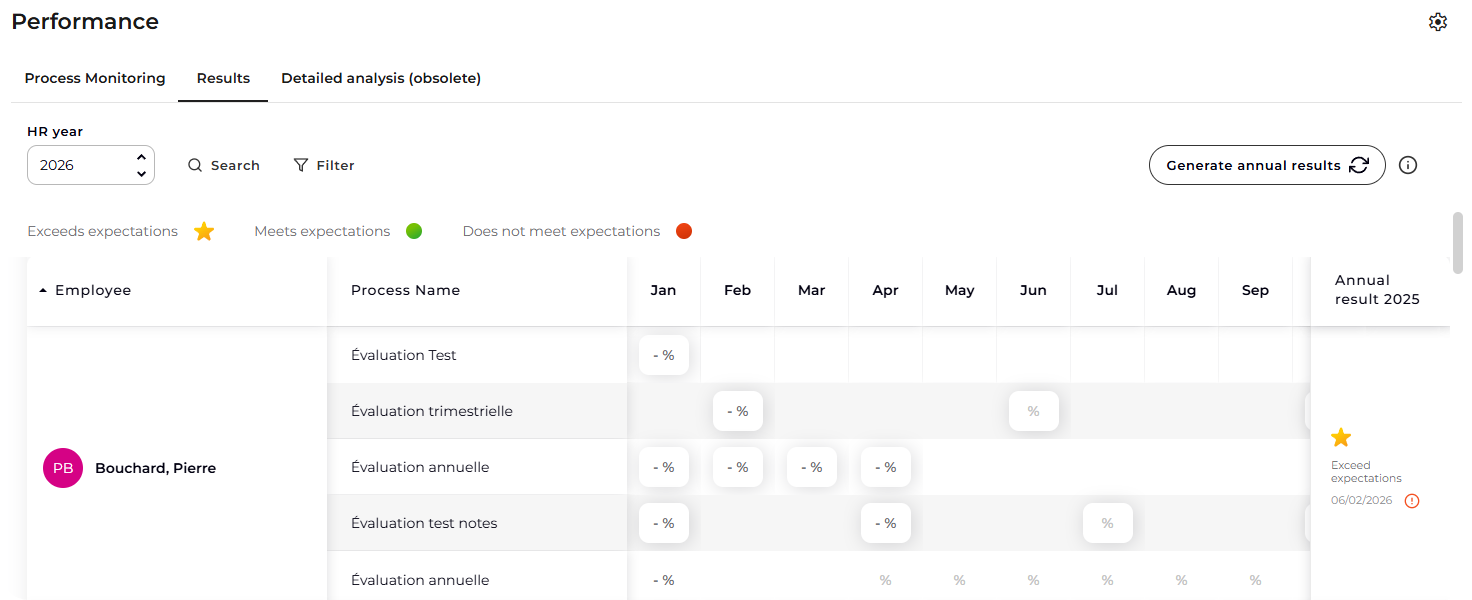
Task: Click the Apr result cell for Évaluation test notes
Action: (x=886, y=523)
